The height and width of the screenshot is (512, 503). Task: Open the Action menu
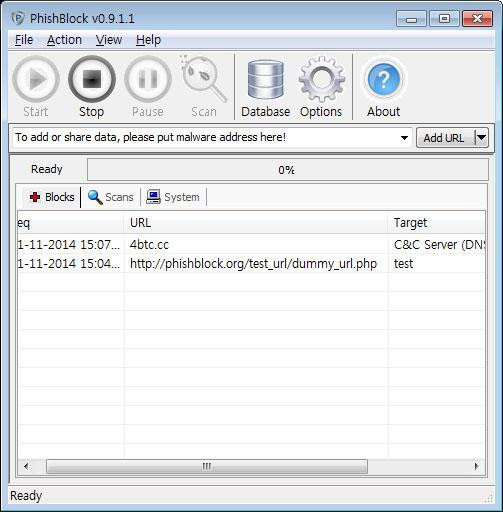click(x=64, y=40)
